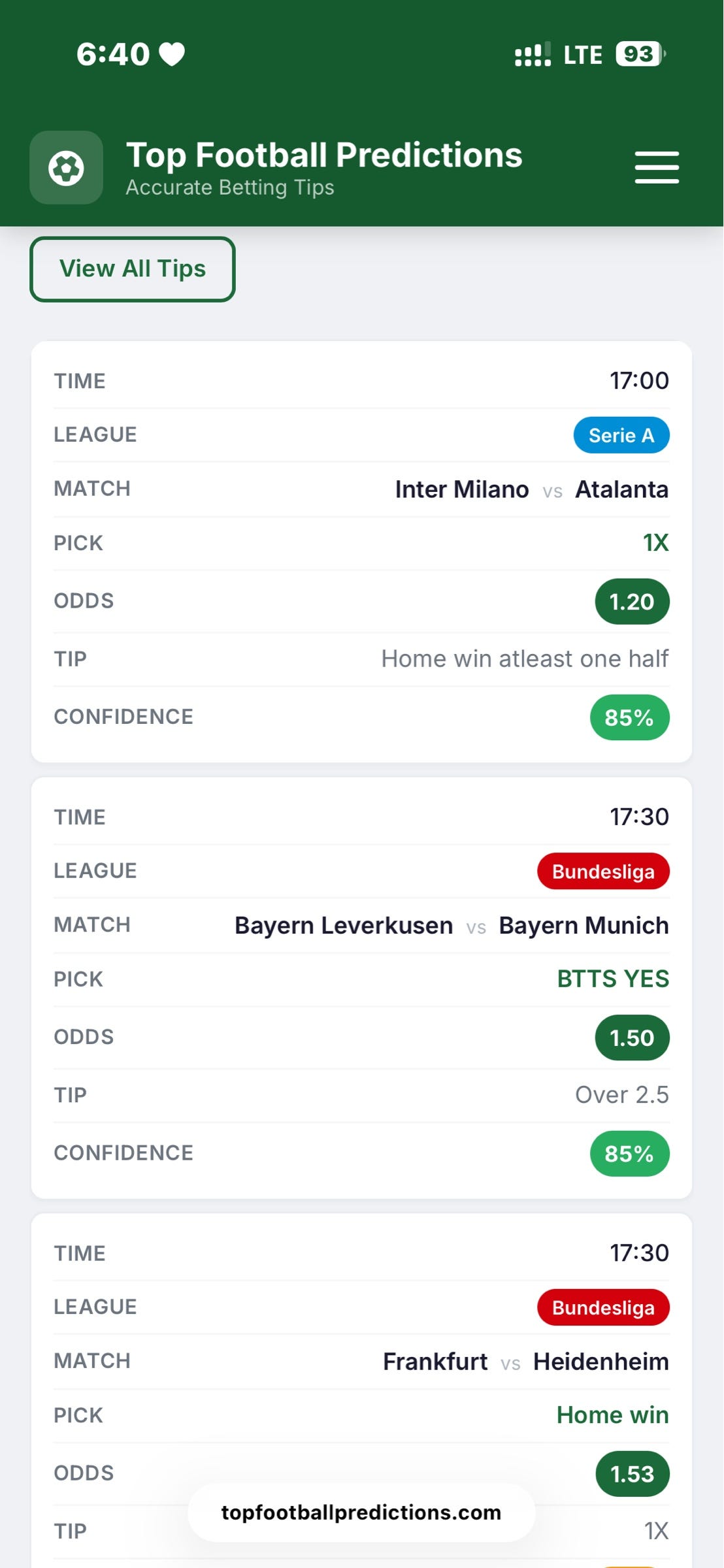Viewport: 724px width, 1568px height.
Task: Click the 85% confidence pill on Inter match
Action: click(x=629, y=717)
